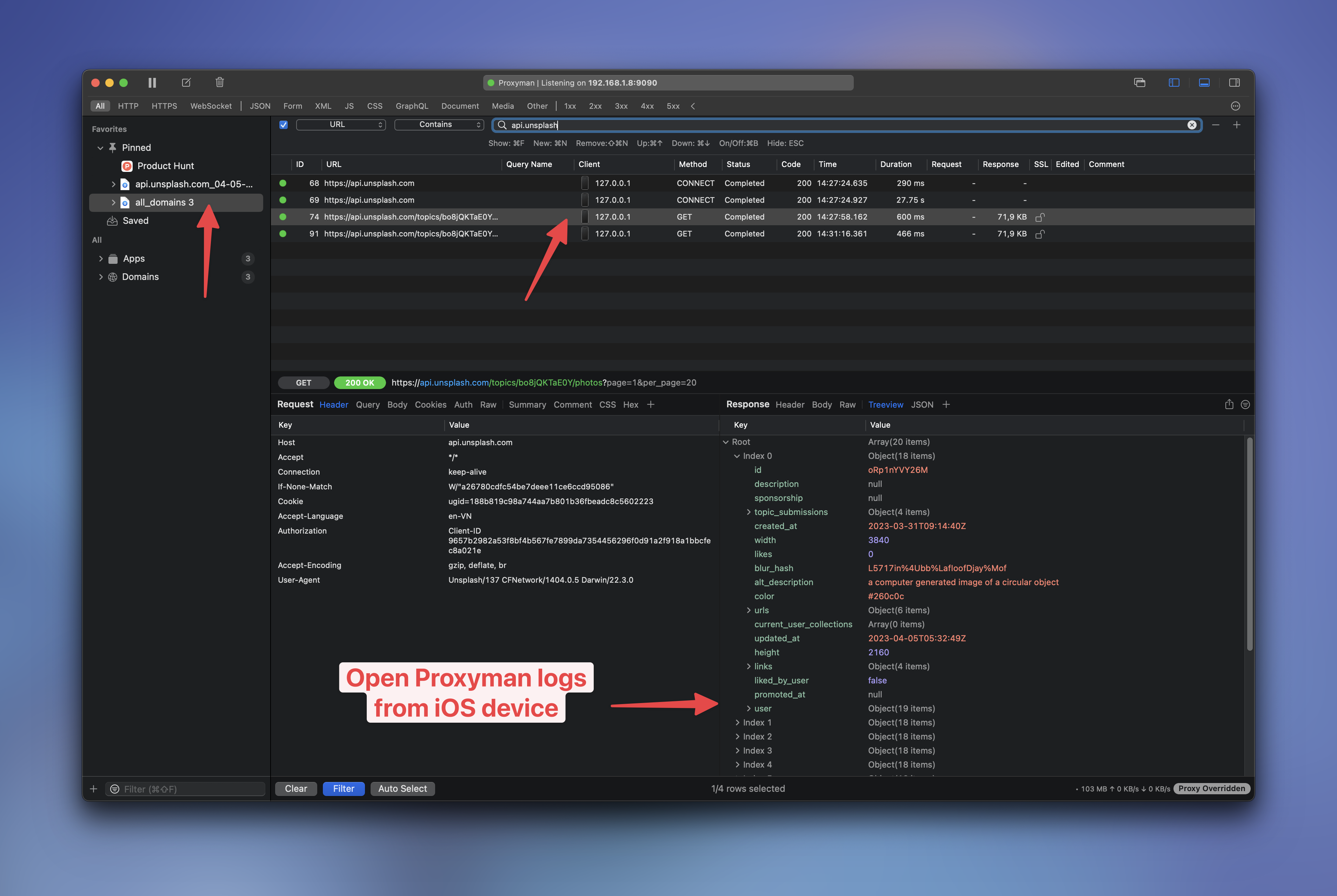Share the response using export icon

(x=1229, y=404)
